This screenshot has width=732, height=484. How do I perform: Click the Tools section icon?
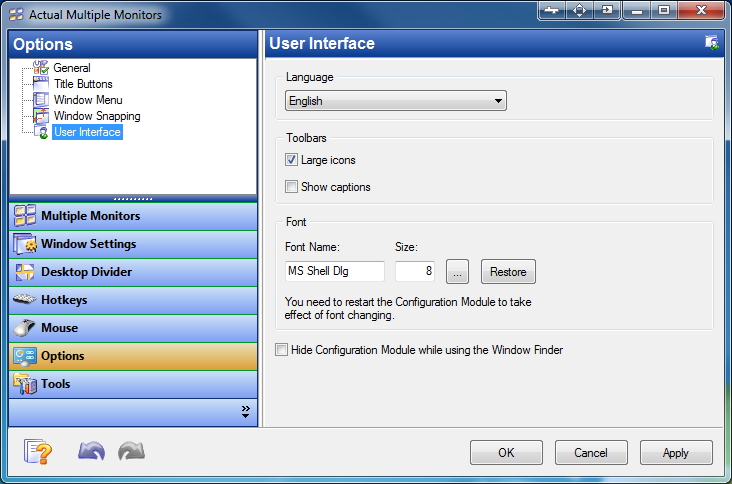(x=25, y=384)
